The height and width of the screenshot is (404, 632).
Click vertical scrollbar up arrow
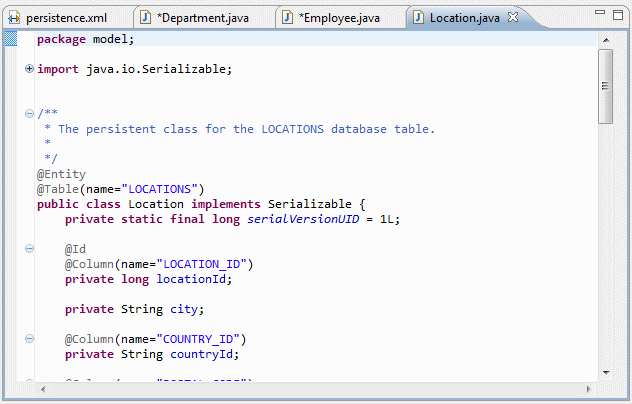click(x=606, y=40)
